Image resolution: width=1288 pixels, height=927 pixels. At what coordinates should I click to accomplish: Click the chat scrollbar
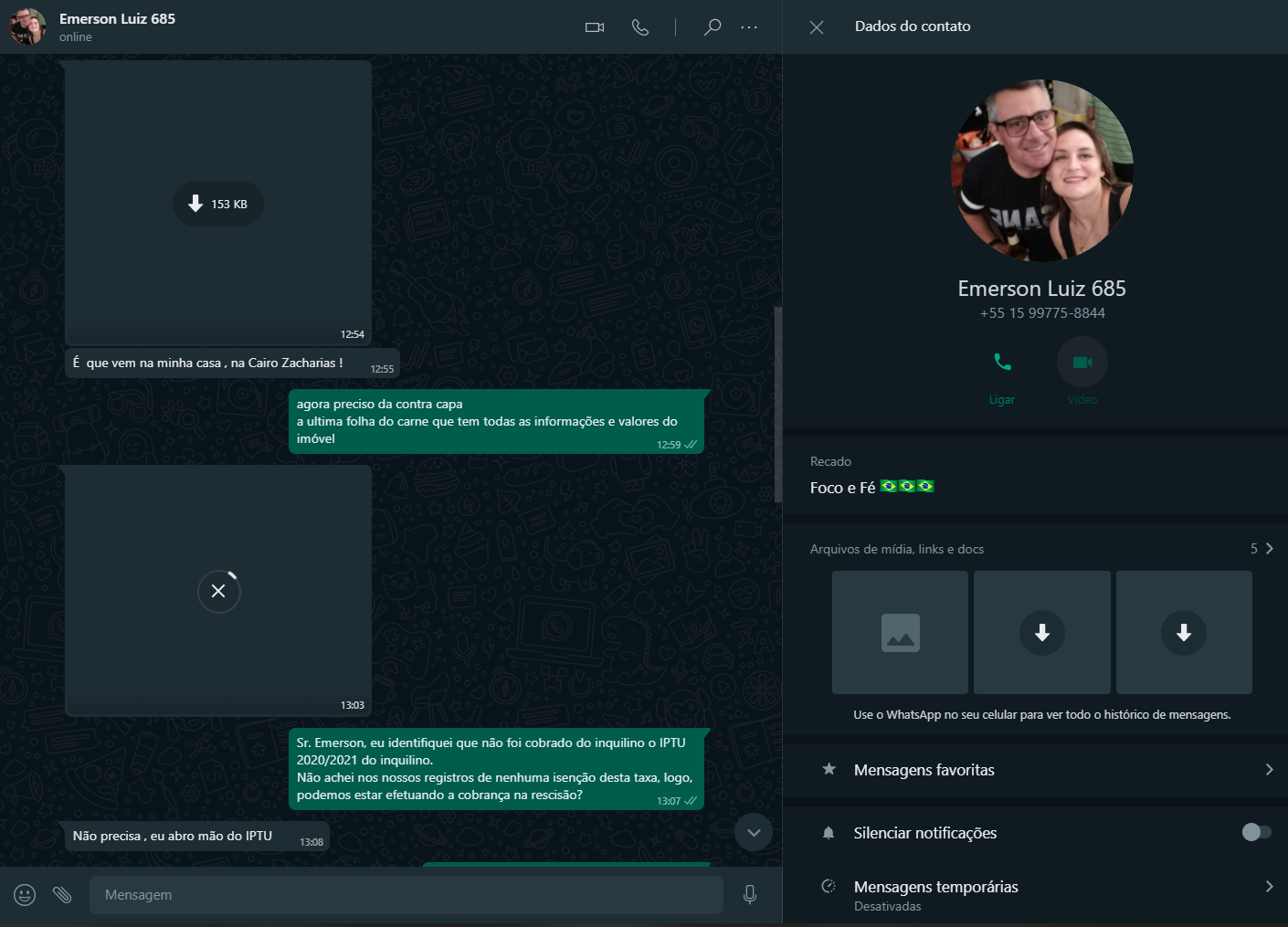pos(778,404)
